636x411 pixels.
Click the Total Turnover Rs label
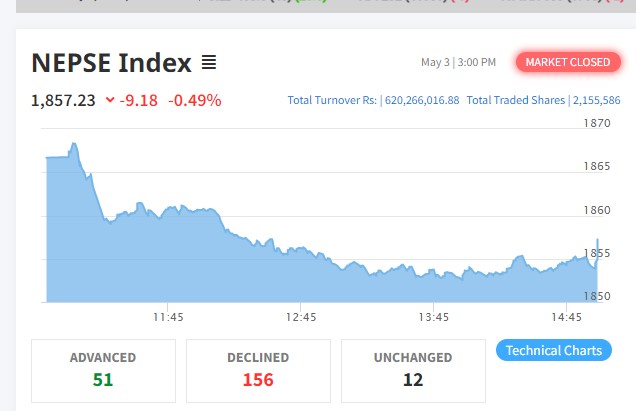(333, 101)
